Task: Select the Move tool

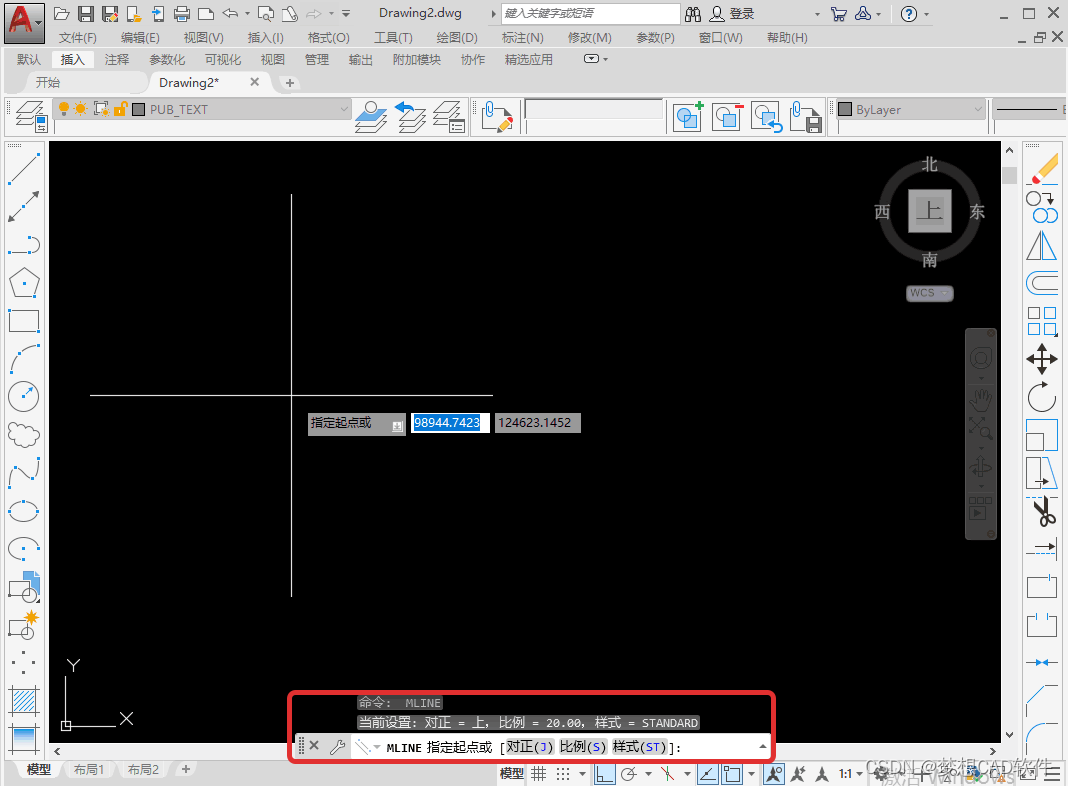Action: 1042,359
